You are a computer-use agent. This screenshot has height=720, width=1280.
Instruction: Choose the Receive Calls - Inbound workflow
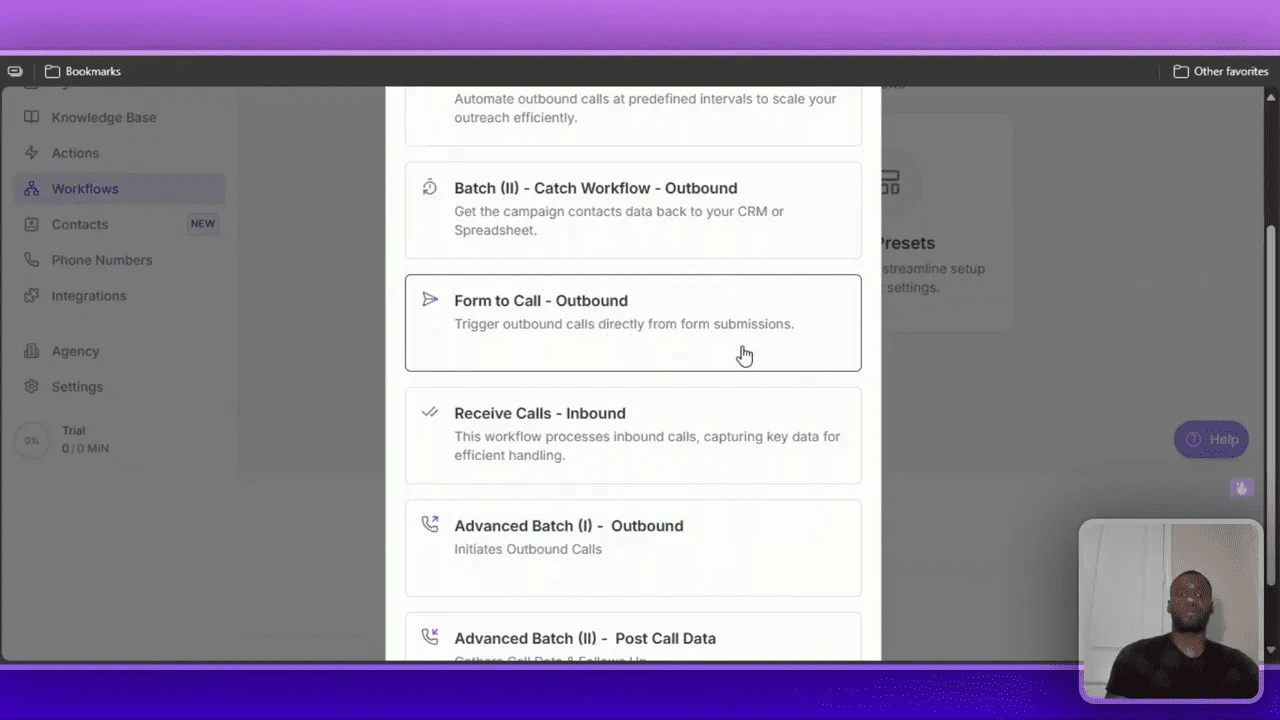coord(633,434)
